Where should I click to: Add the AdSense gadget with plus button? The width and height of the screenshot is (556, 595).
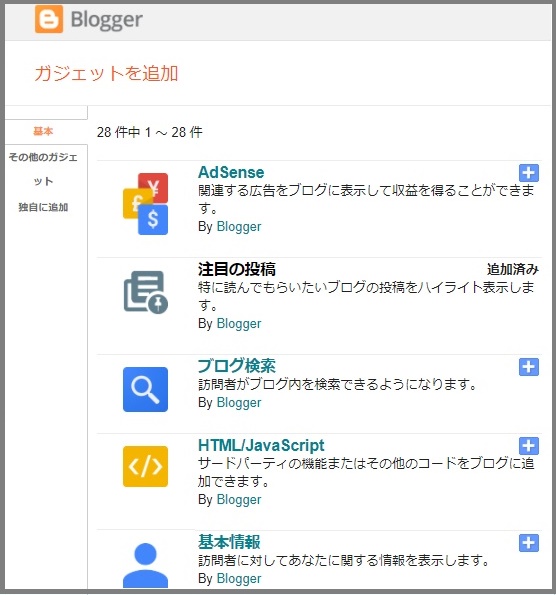click(529, 173)
